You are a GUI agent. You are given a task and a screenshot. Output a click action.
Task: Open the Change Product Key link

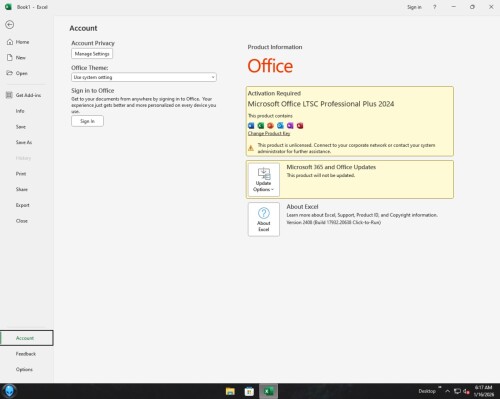pyautogui.click(x=269, y=133)
